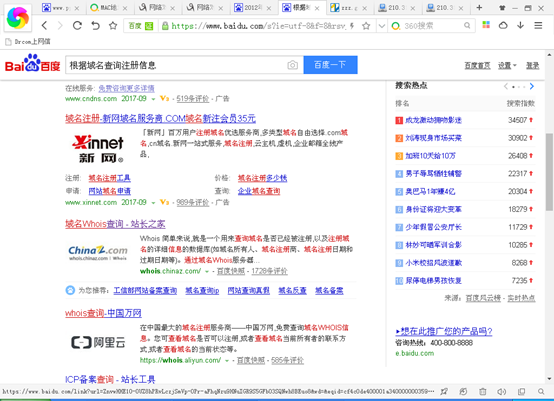Expand dropdown arrow after www.xinnet.com
Viewport: 554px width, 401px height.
[153, 203]
